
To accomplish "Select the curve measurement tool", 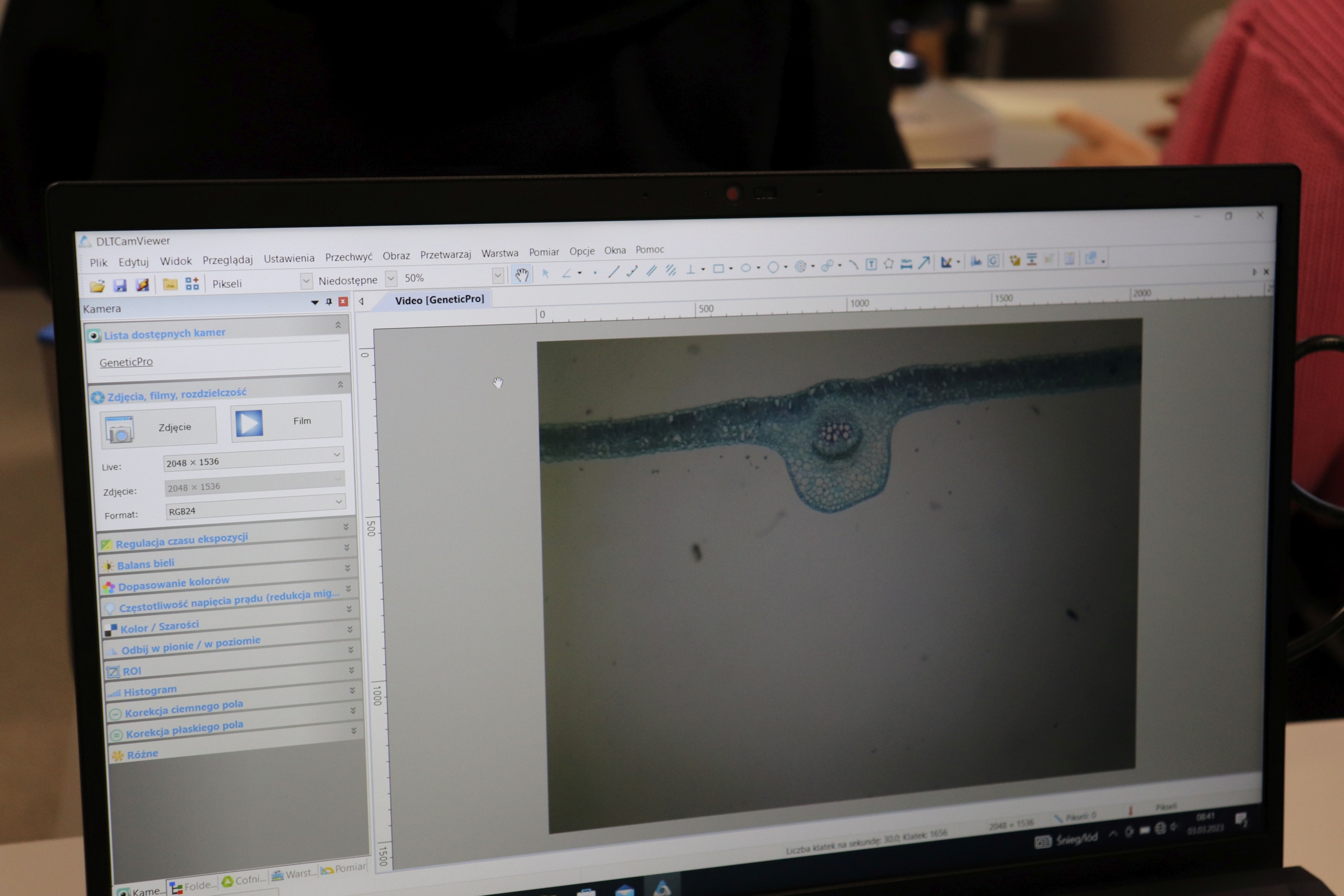I will 853,265.
